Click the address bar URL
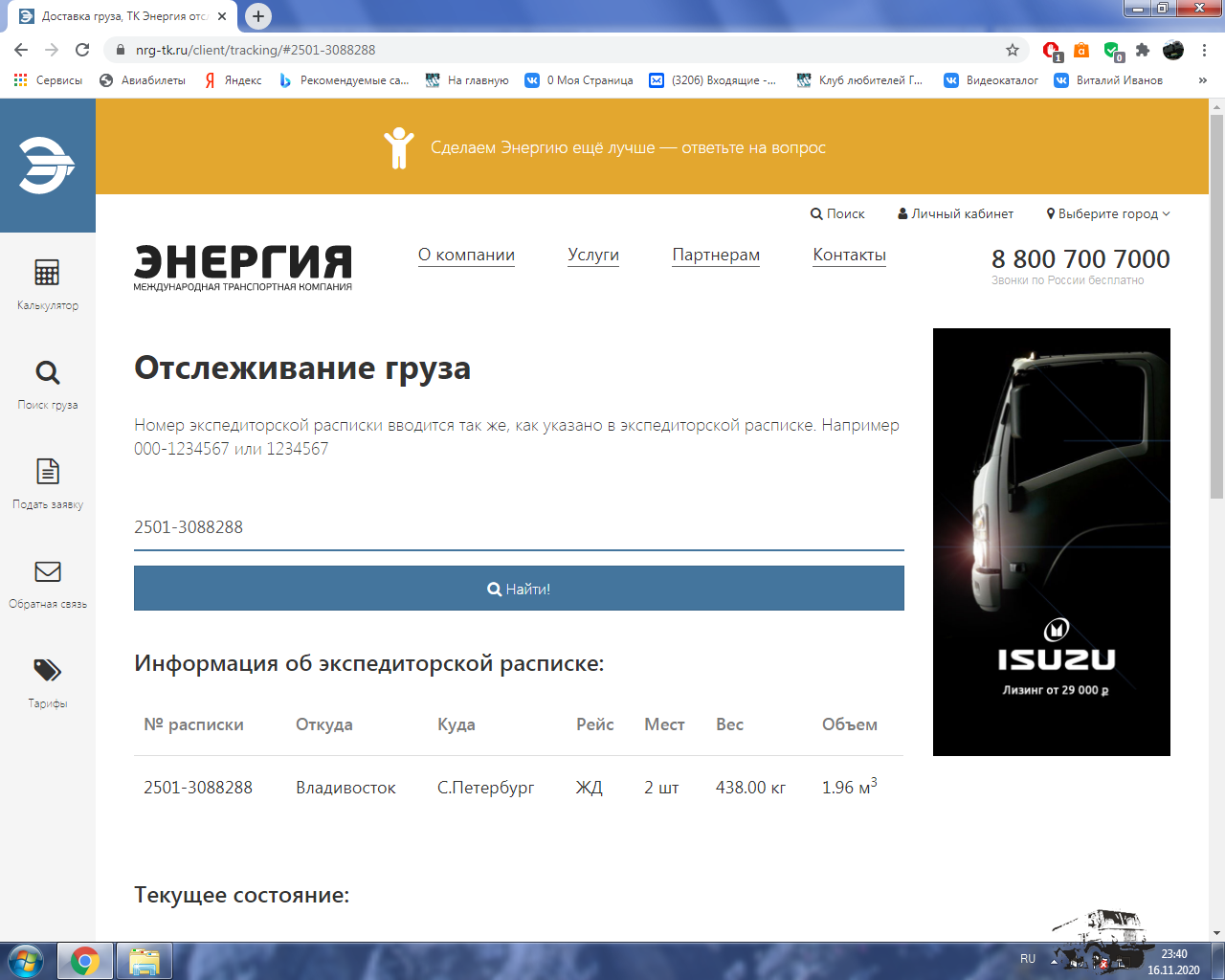 tap(256, 50)
